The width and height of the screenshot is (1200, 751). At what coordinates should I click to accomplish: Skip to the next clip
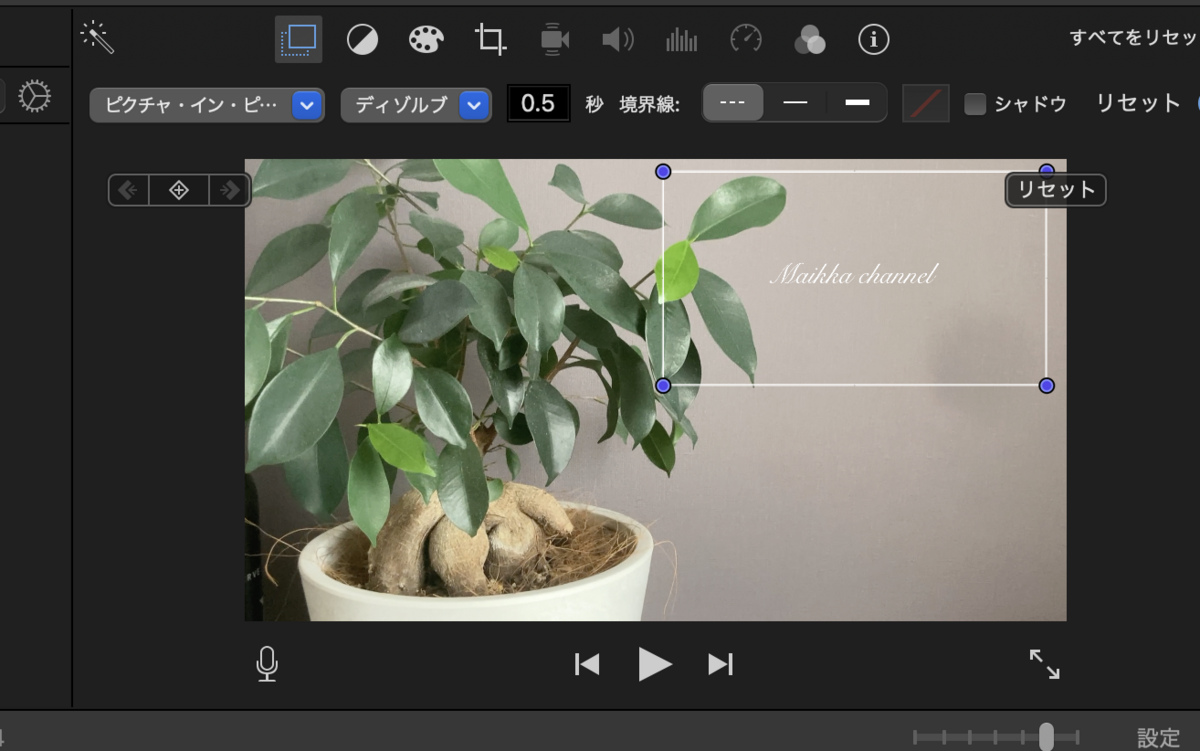(x=721, y=664)
